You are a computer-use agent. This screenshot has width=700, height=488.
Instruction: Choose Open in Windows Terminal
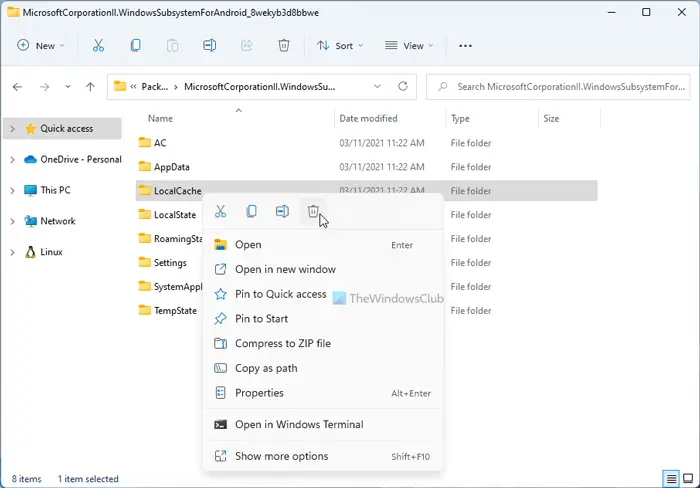(322, 425)
